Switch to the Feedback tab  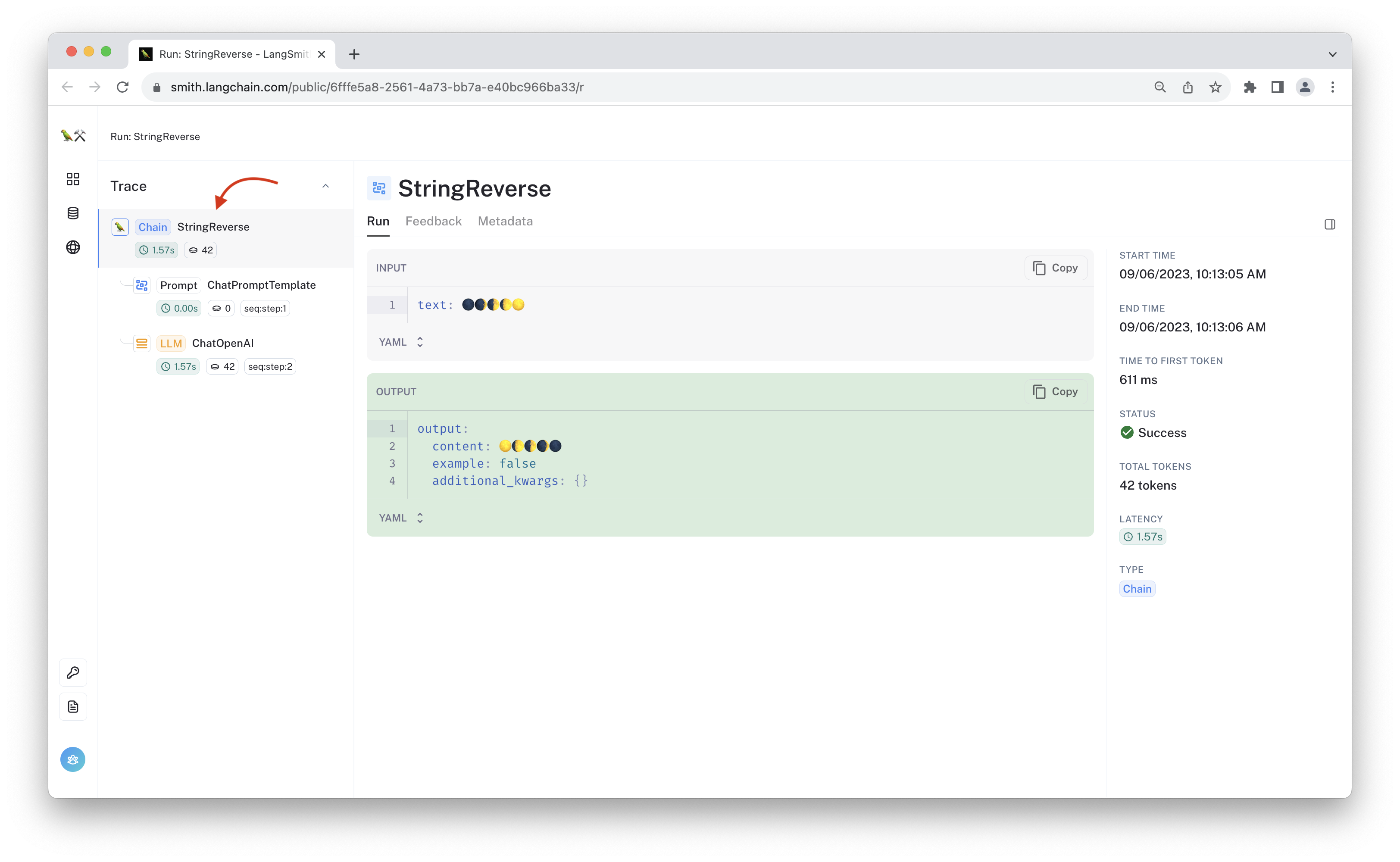pyautogui.click(x=433, y=221)
